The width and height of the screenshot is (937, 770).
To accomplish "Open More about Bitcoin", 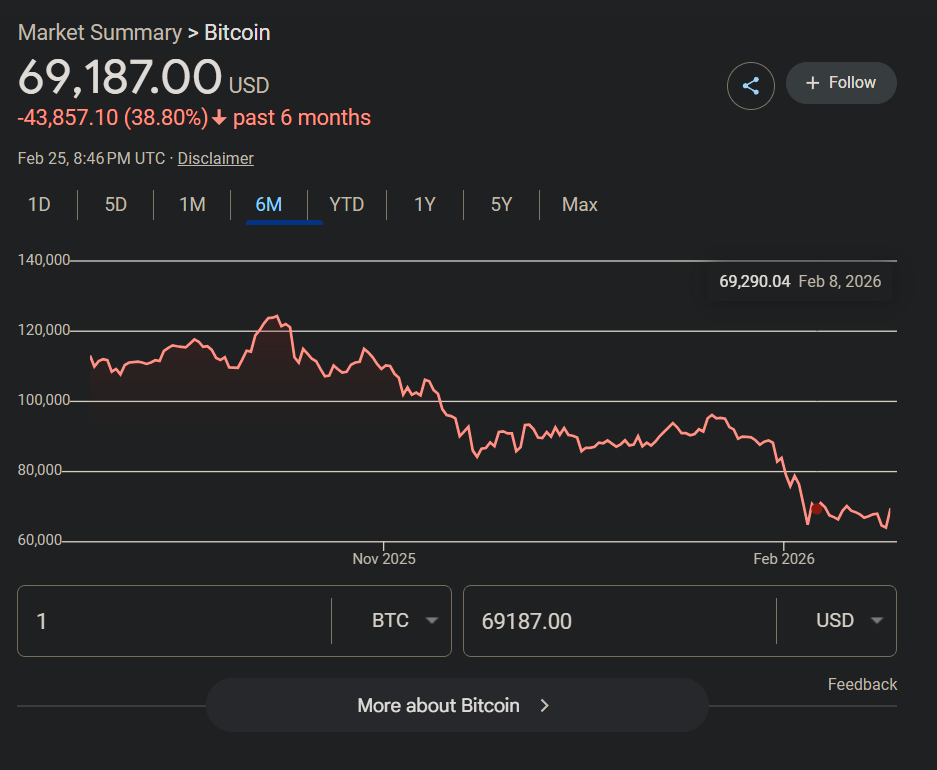I will click(456, 705).
